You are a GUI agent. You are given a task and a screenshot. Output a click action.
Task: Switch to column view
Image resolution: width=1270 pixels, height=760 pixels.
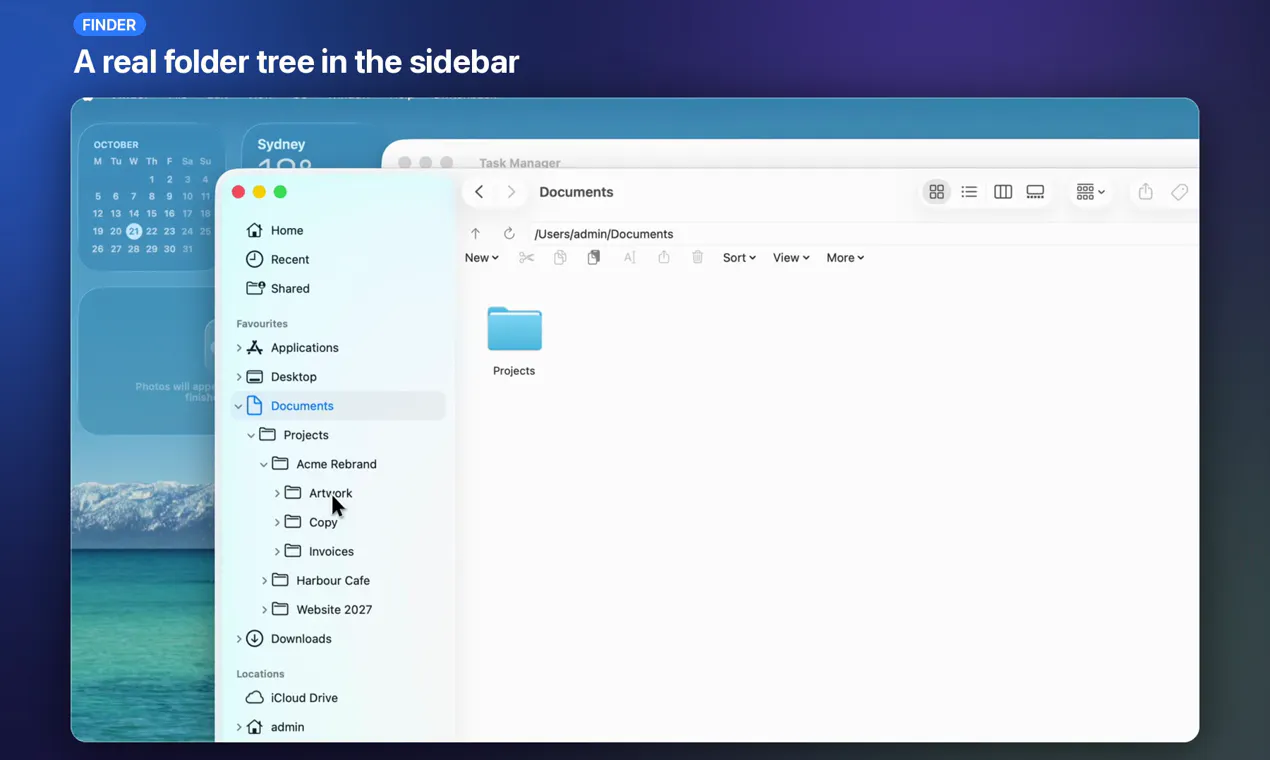click(x=1003, y=192)
